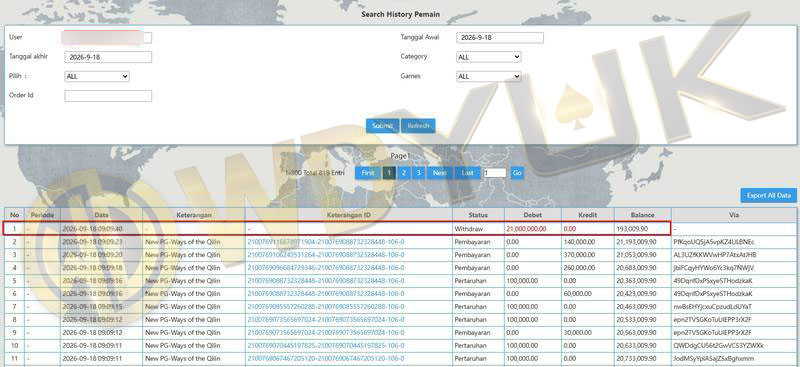Open Keterangan ID link in row 5
The height and width of the screenshot is (367, 800).
point(326,281)
